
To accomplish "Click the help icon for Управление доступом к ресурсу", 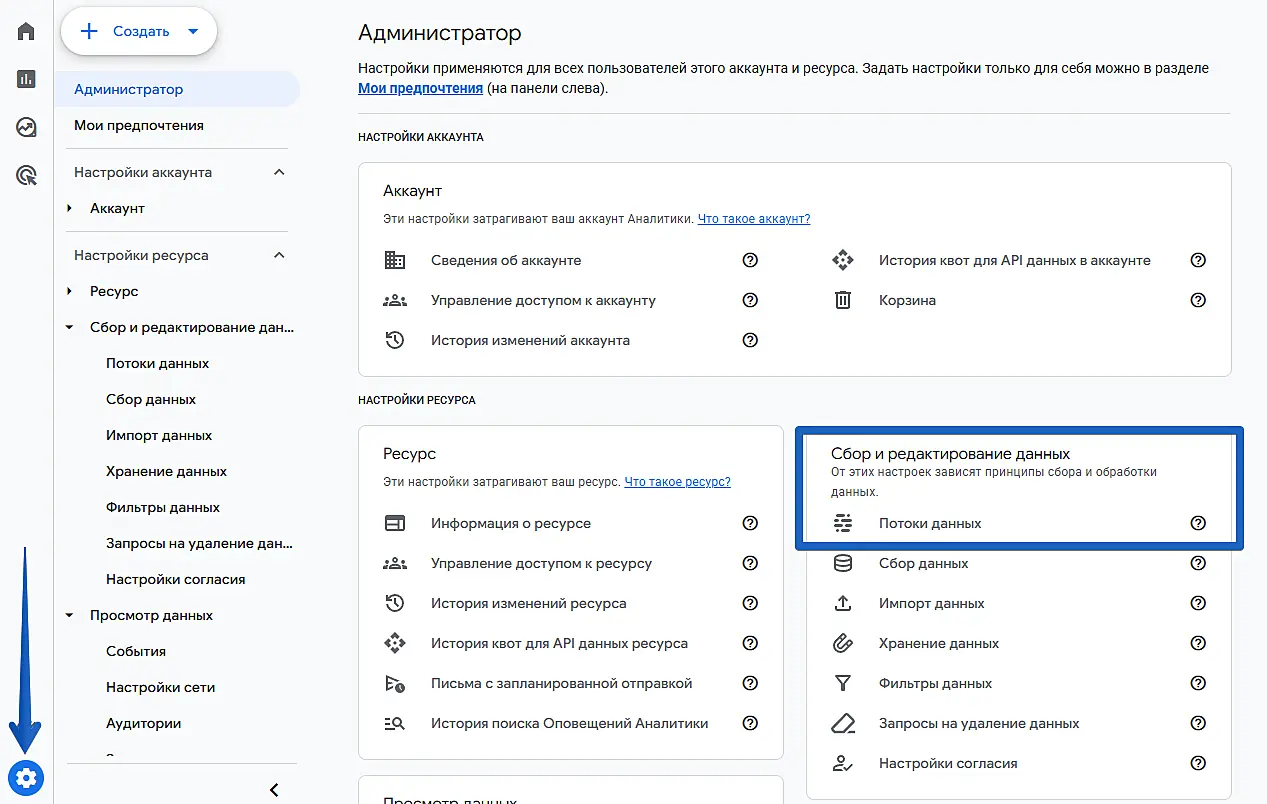I will (750, 563).
